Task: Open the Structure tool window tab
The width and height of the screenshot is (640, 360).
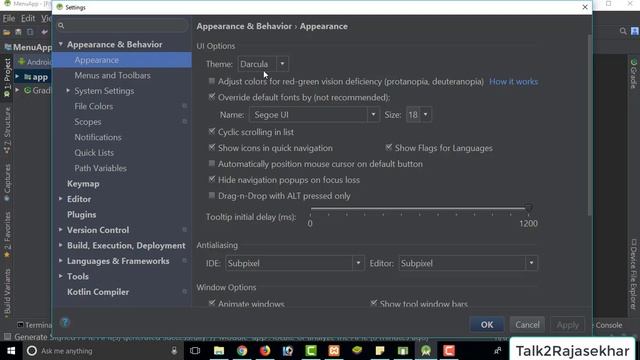Action: 7,131
